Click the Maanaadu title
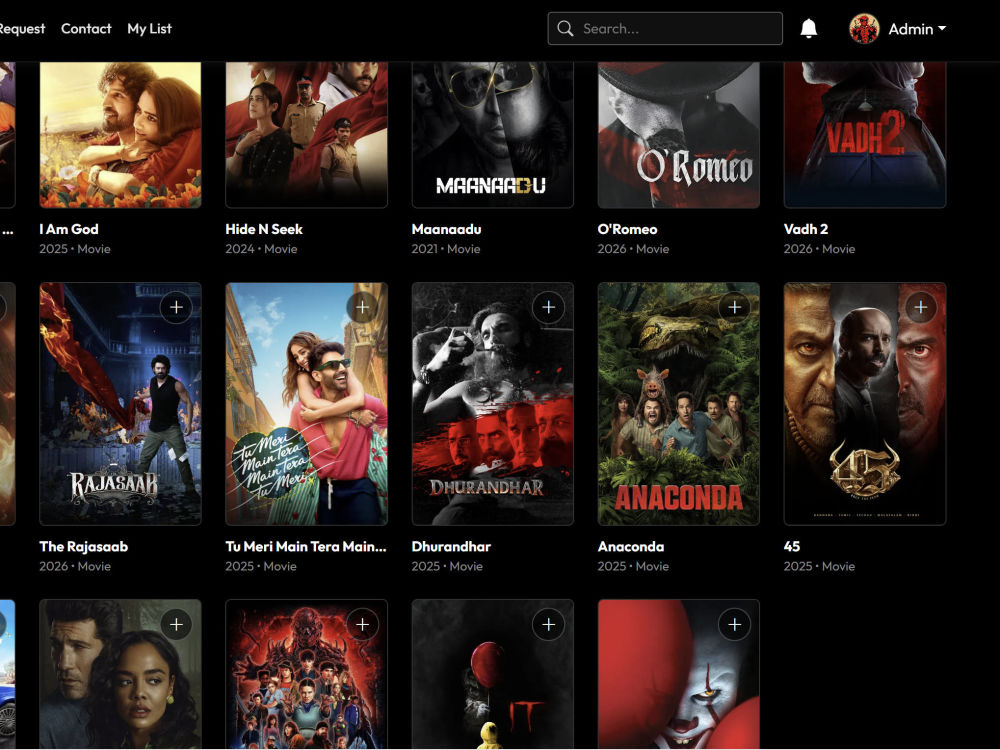The width and height of the screenshot is (1000, 750). click(446, 229)
